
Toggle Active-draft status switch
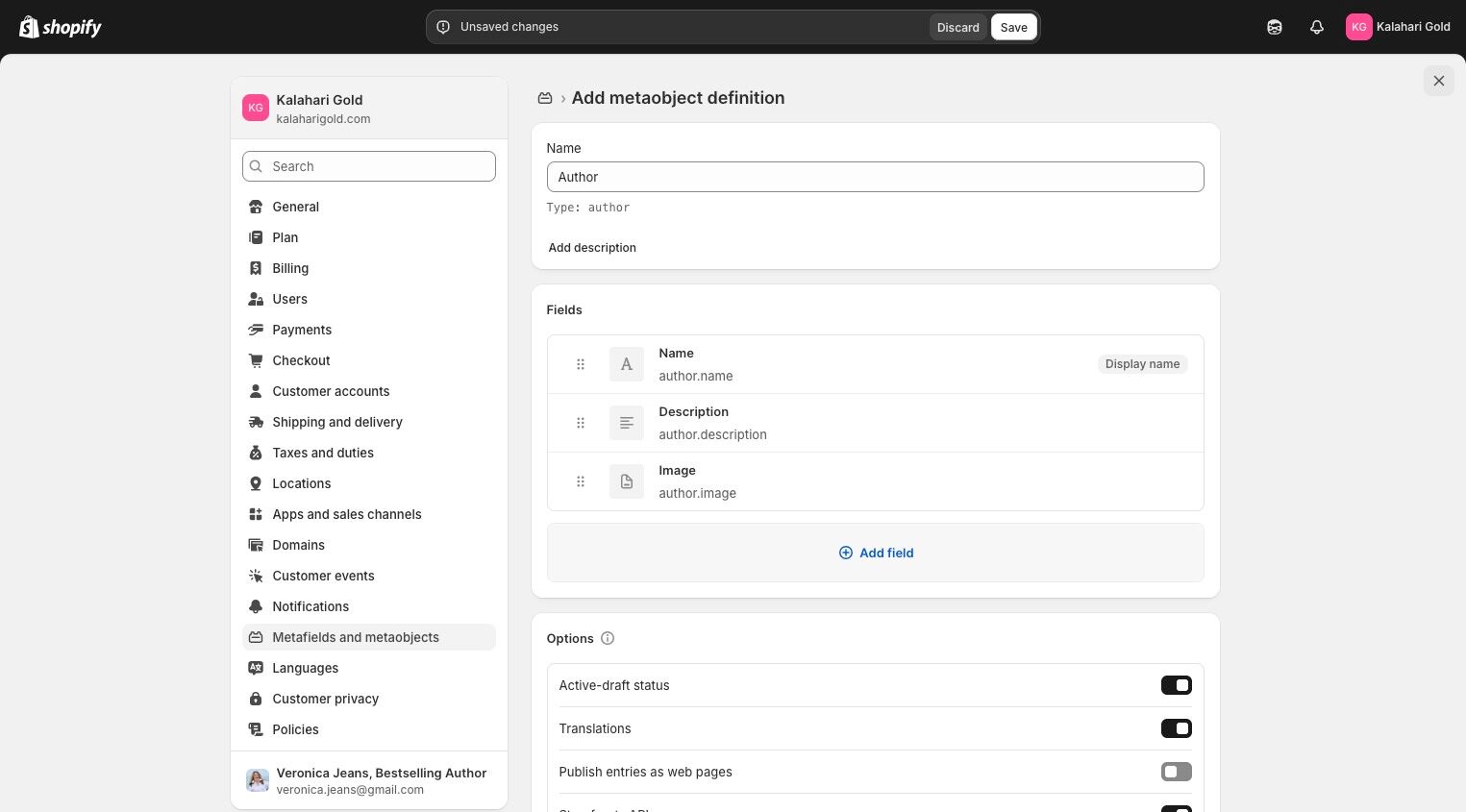point(1176,685)
